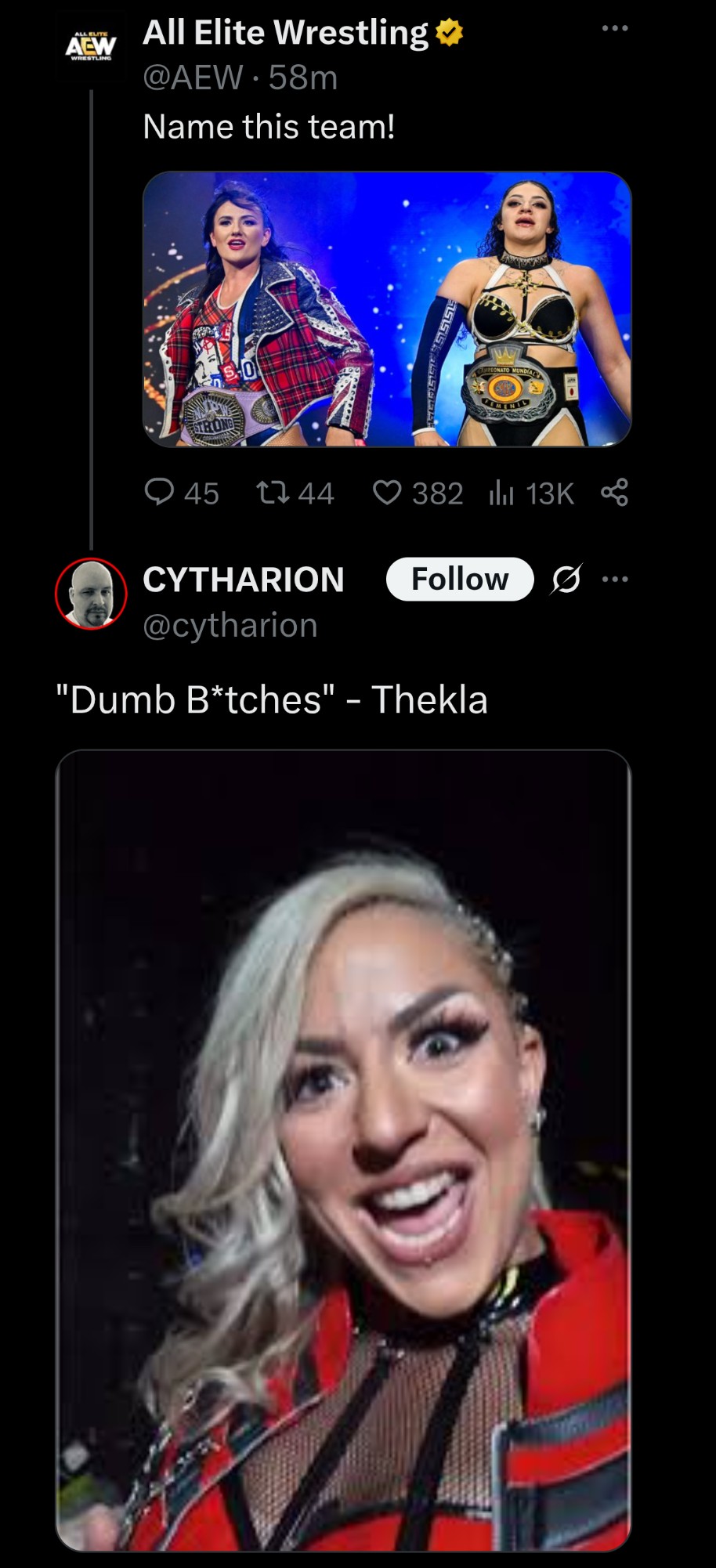Open the three-dot menu on the AEW tweet
716x1568 pixels.
(x=615, y=28)
